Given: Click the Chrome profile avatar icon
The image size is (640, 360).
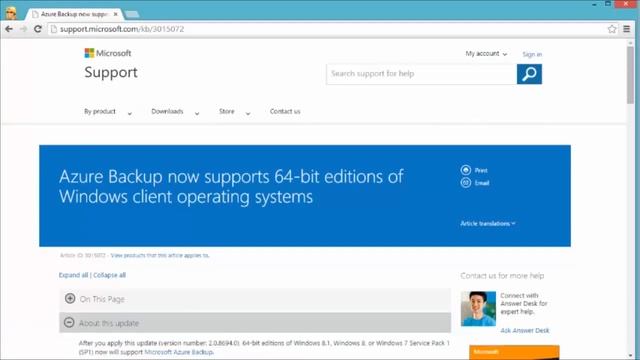Looking at the screenshot, I should coord(11,13).
